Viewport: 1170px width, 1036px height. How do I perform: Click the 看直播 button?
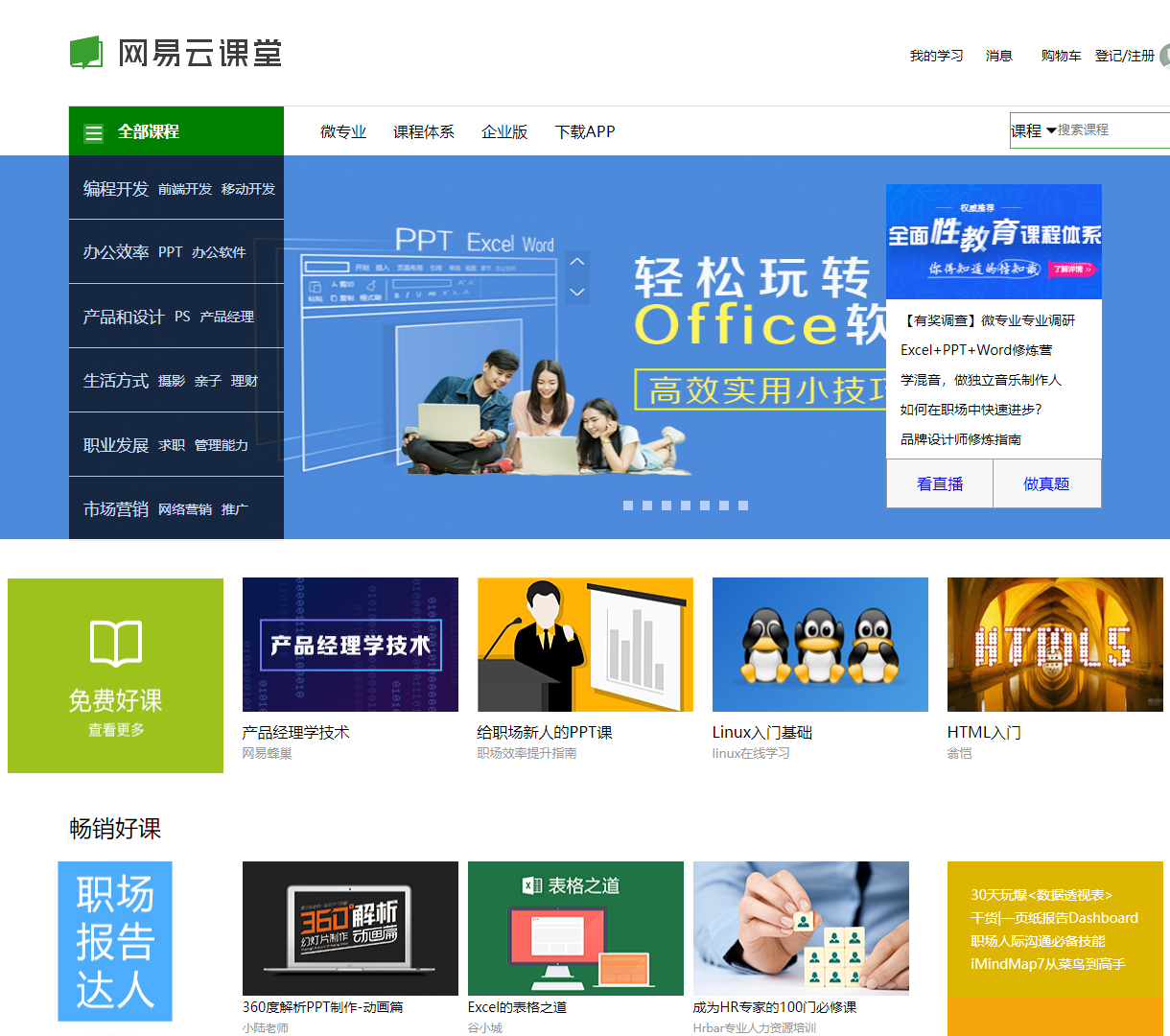pyautogui.click(x=939, y=483)
